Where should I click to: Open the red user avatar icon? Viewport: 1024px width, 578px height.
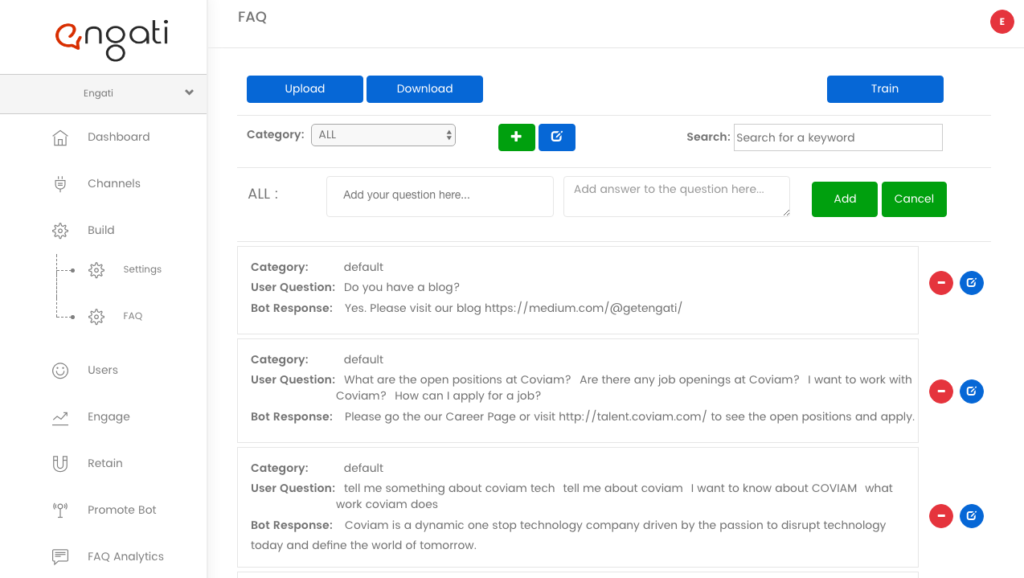coord(1001,22)
